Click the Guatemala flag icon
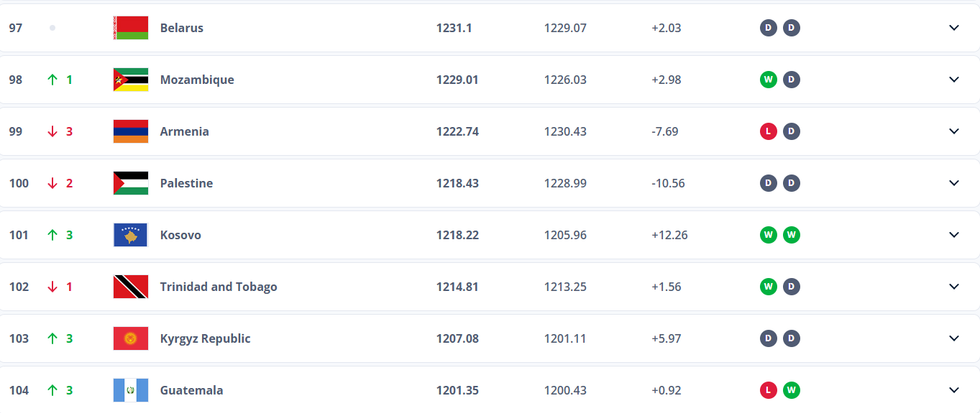The height and width of the screenshot is (413, 980). [x=131, y=390]
